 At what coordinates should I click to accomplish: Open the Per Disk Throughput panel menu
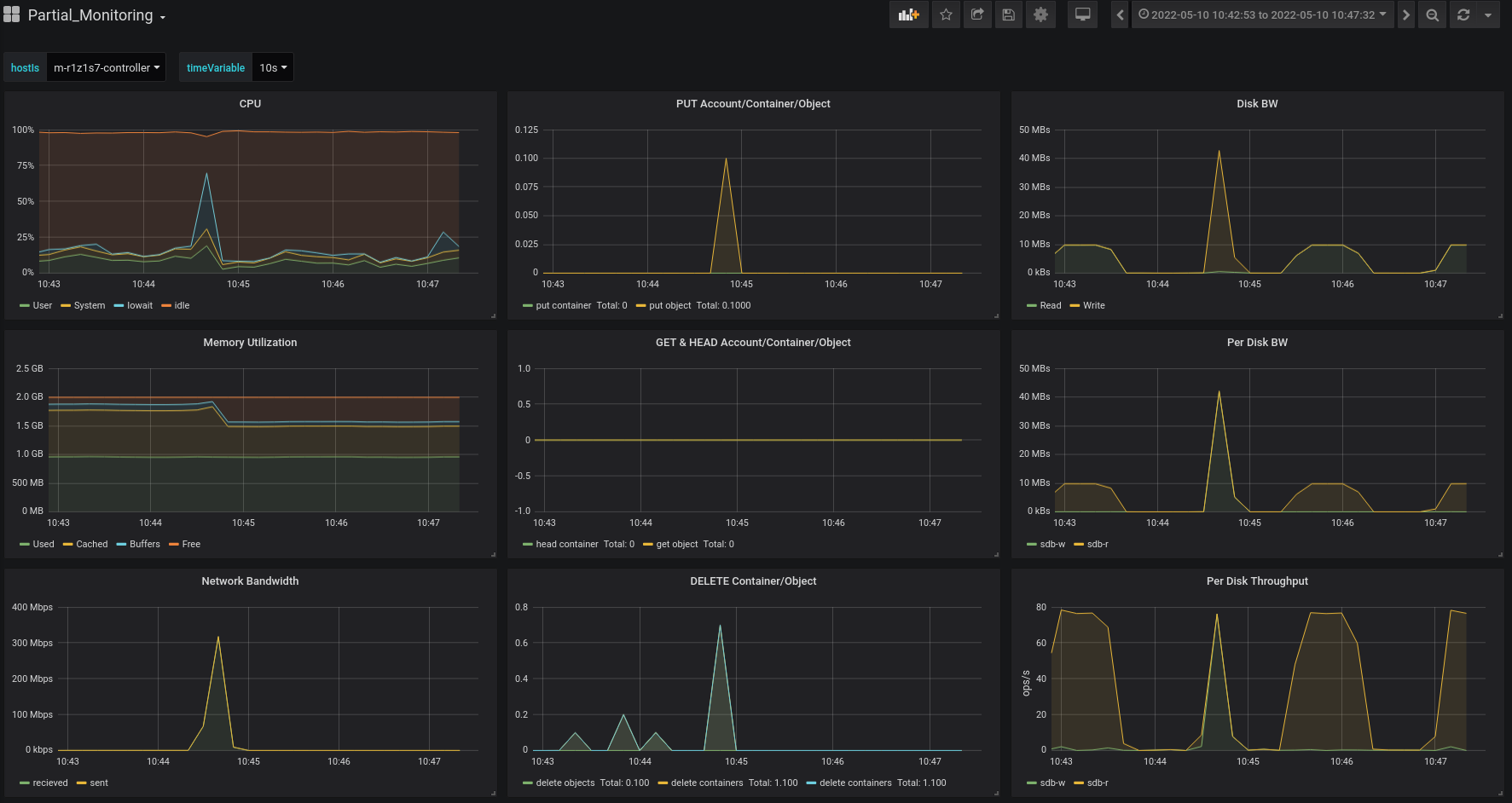1256,581
